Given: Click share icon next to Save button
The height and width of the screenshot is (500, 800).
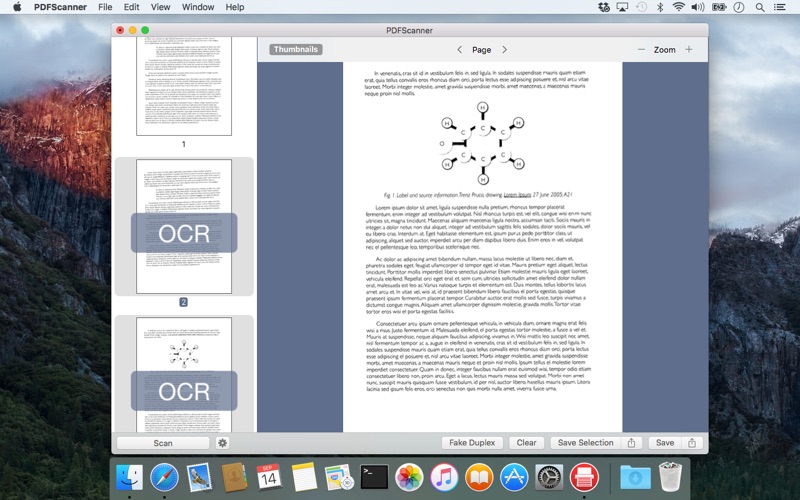Looking at the screenshot, I should click(692, 443).
